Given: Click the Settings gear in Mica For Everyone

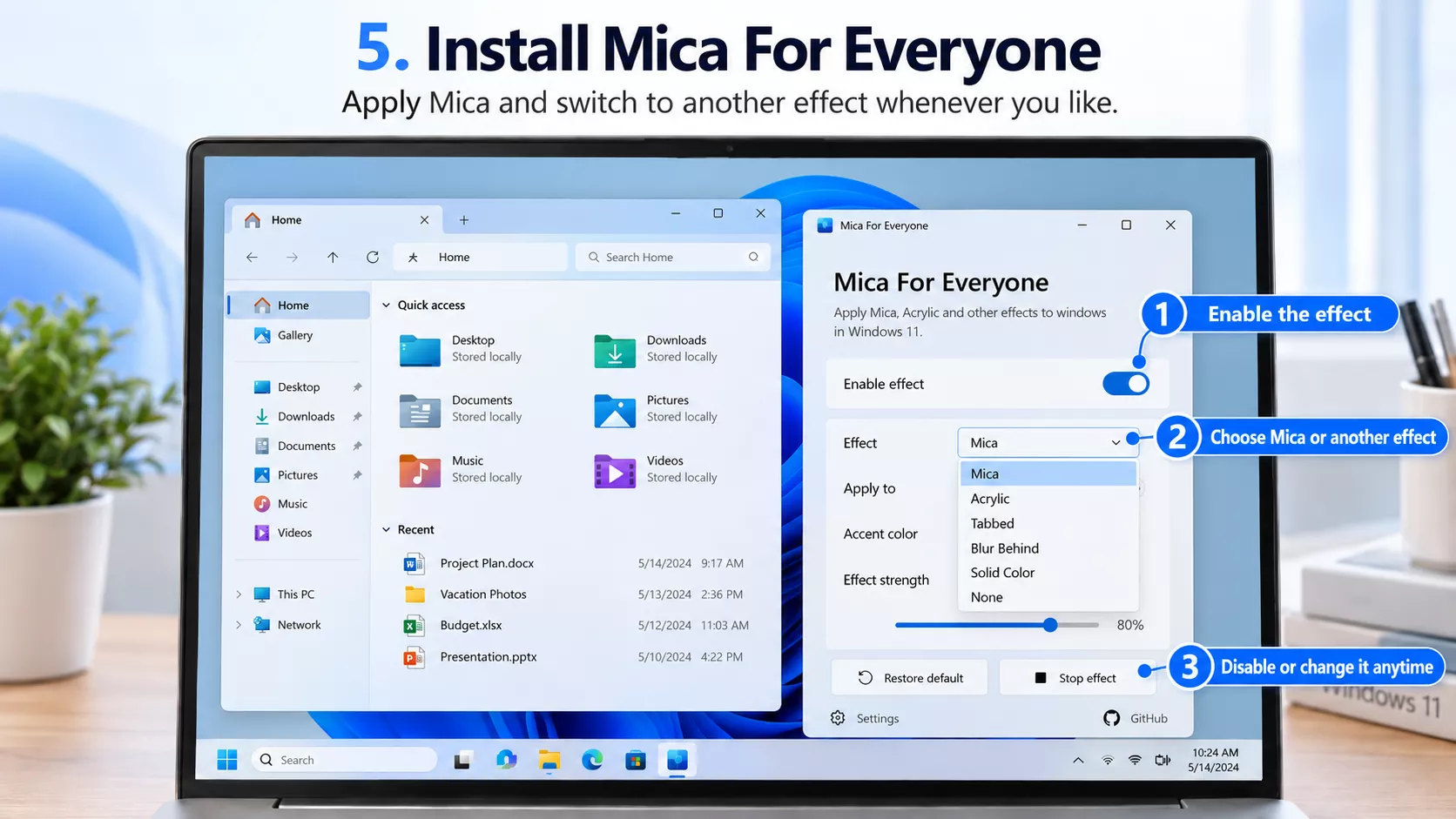Looking at the screenshot, I should click(838, 718).
